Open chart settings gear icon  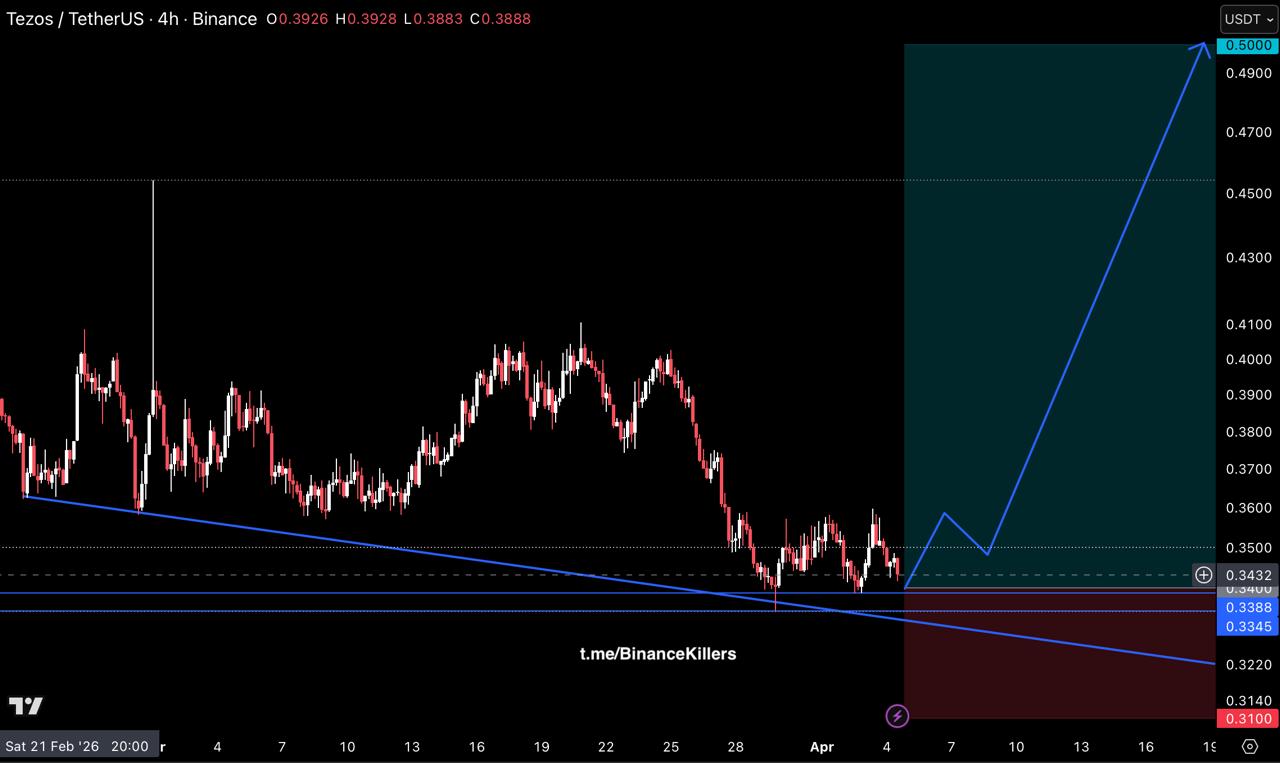tap(1249, 746)
